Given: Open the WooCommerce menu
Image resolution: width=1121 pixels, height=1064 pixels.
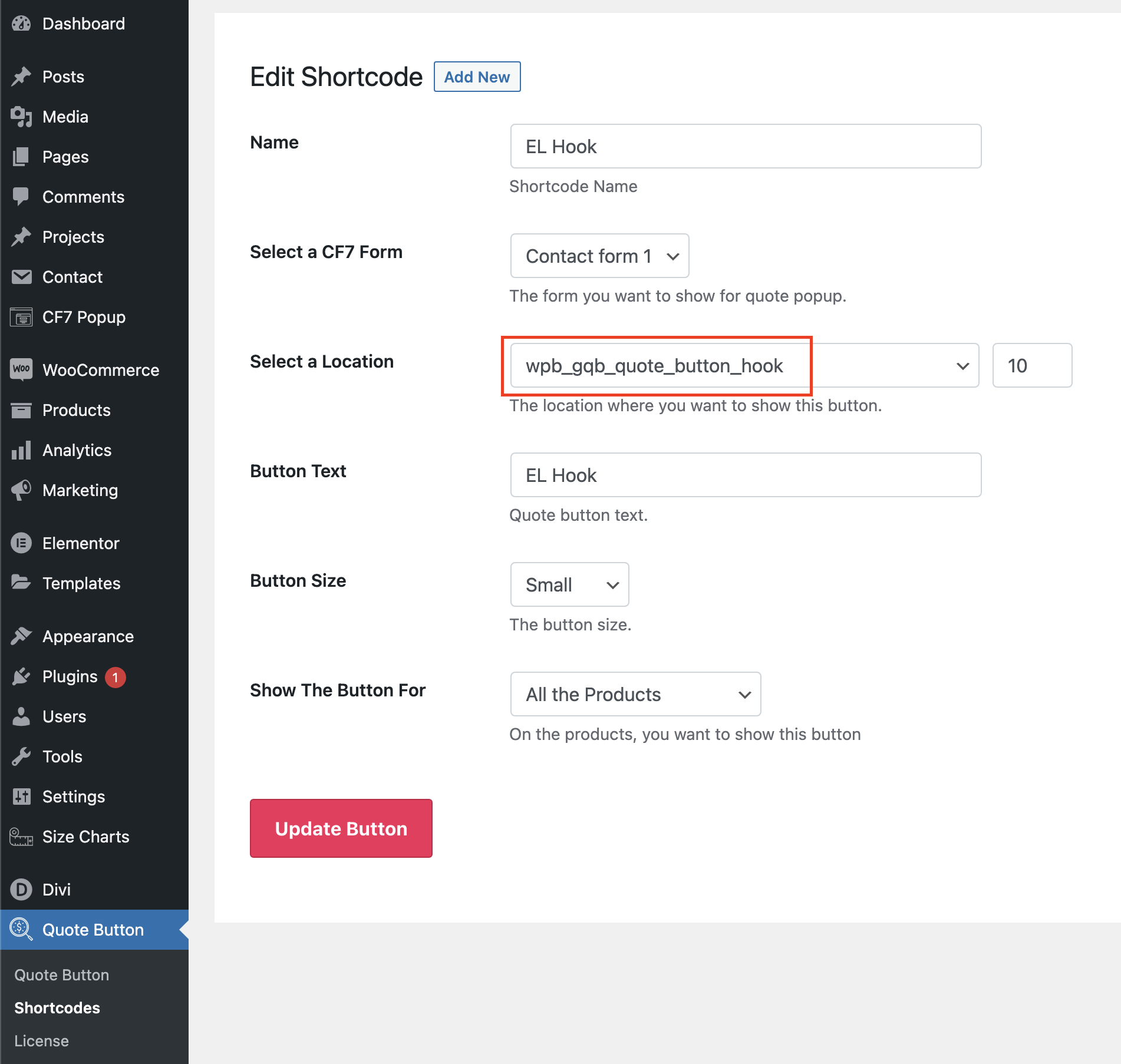Looking at the screenshot, I should 100,370.
